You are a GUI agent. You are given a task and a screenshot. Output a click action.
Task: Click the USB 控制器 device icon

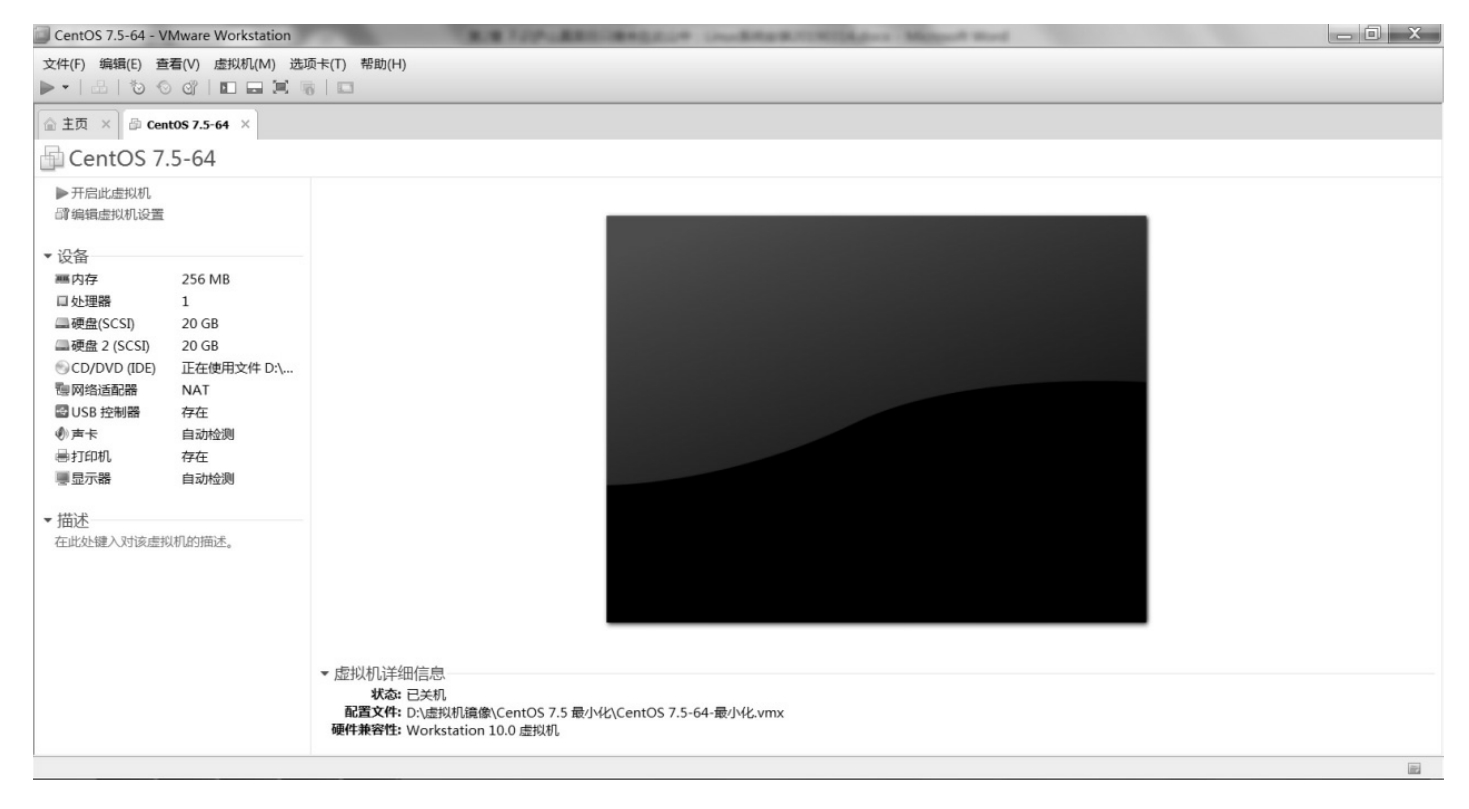tap(62, 411)
